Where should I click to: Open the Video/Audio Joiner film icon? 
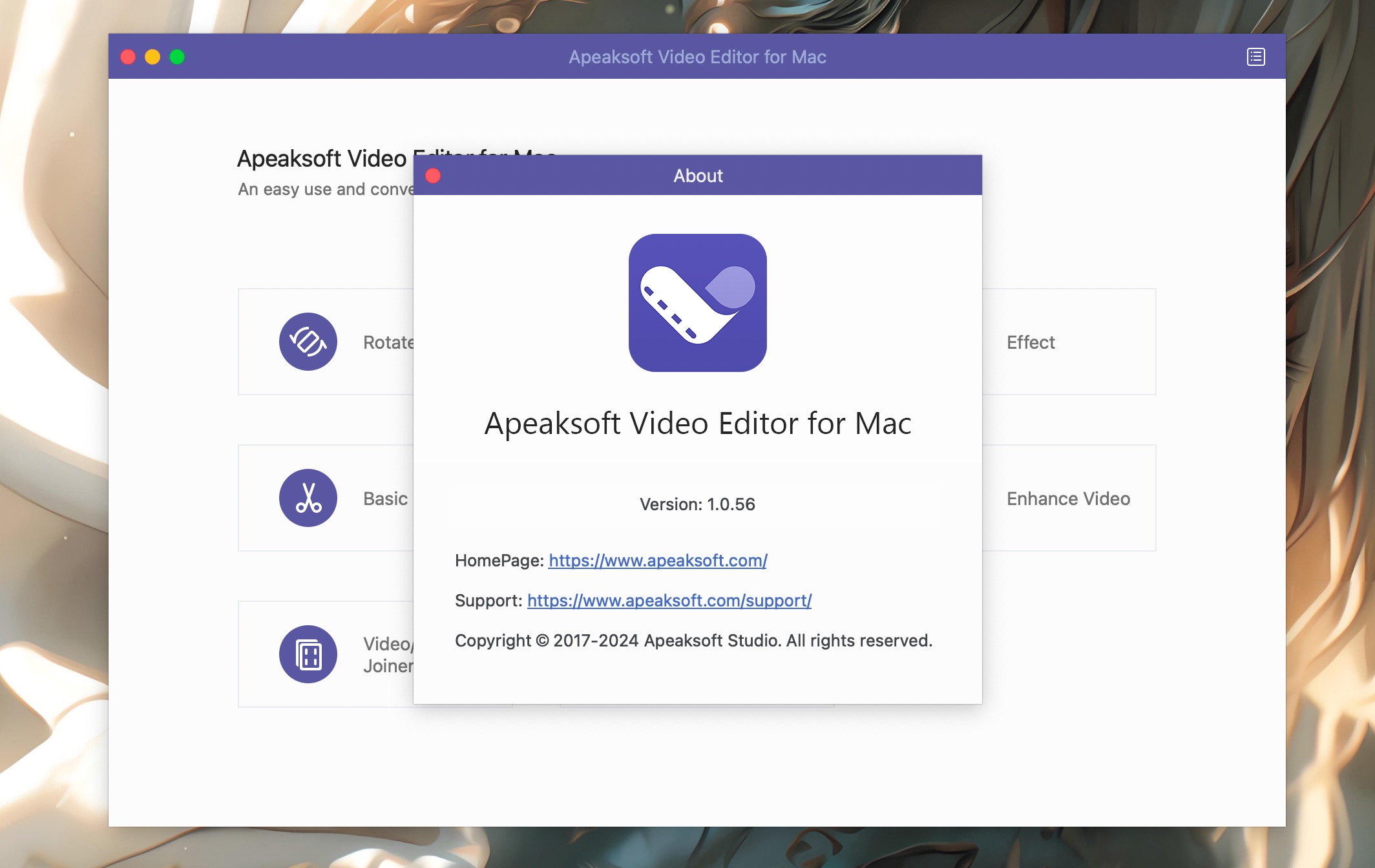click(308, 654)
